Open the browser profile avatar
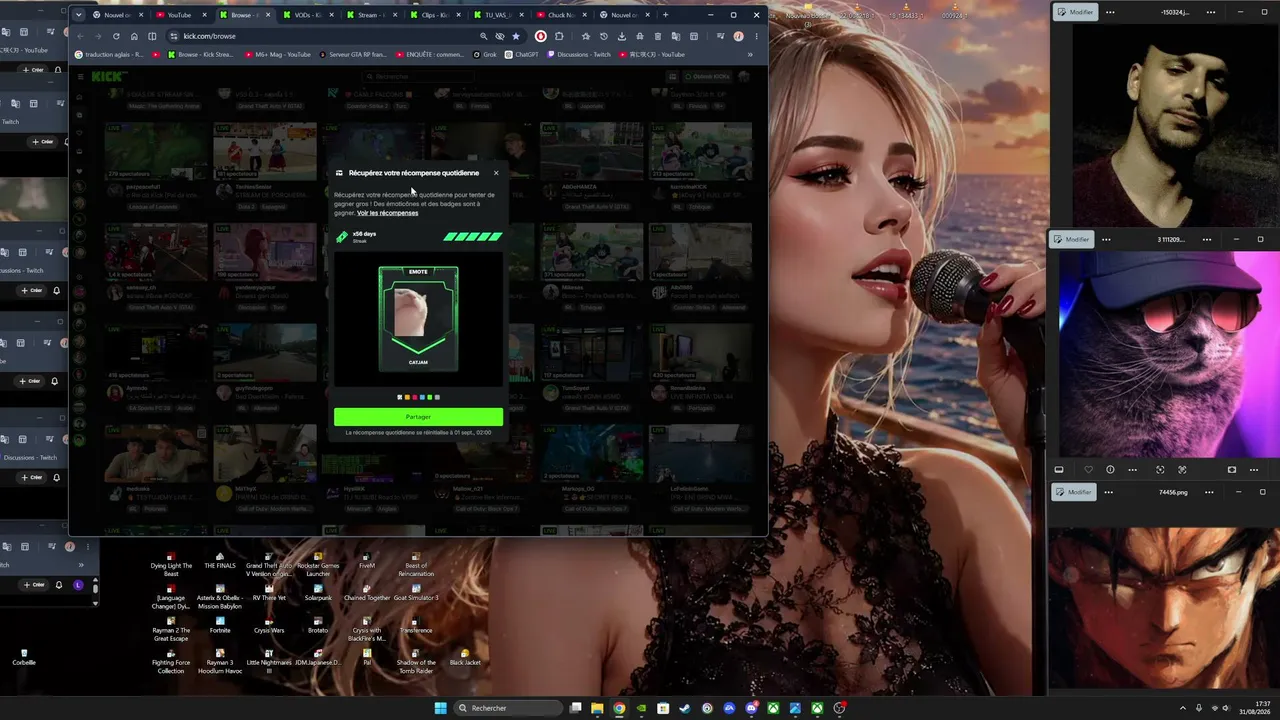 (x=738, y=36)
